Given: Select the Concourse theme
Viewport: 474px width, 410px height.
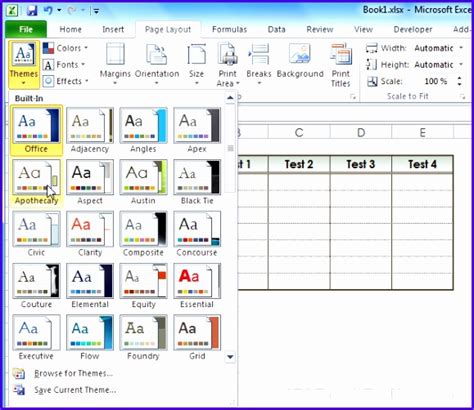Looking at the screenshot, I should point(197,234).
